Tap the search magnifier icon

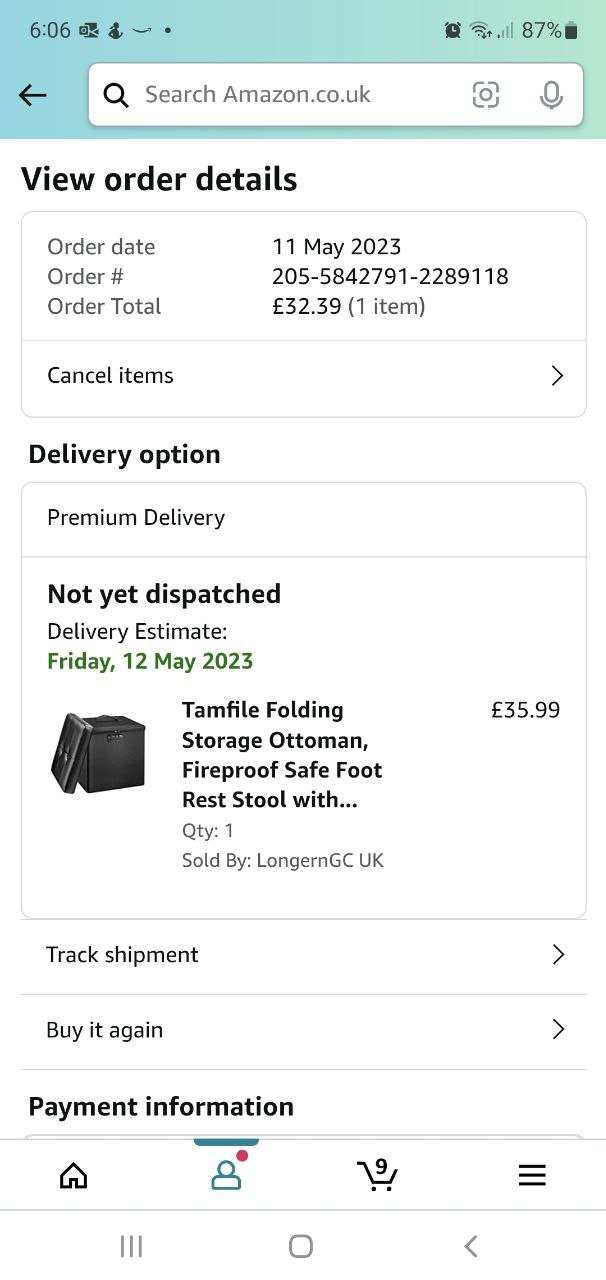tap(117, 95)
